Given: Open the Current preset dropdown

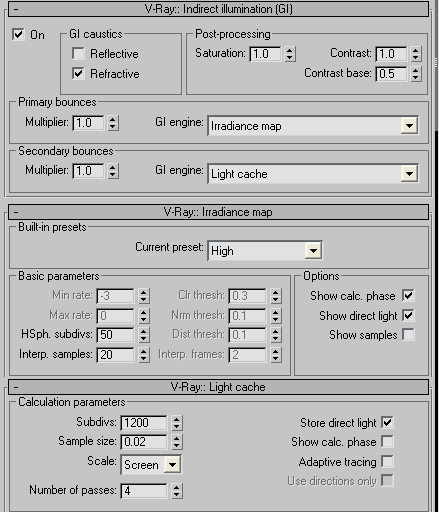Looking at the screenshot, I should pyautogui.click(x=313, y=250).
